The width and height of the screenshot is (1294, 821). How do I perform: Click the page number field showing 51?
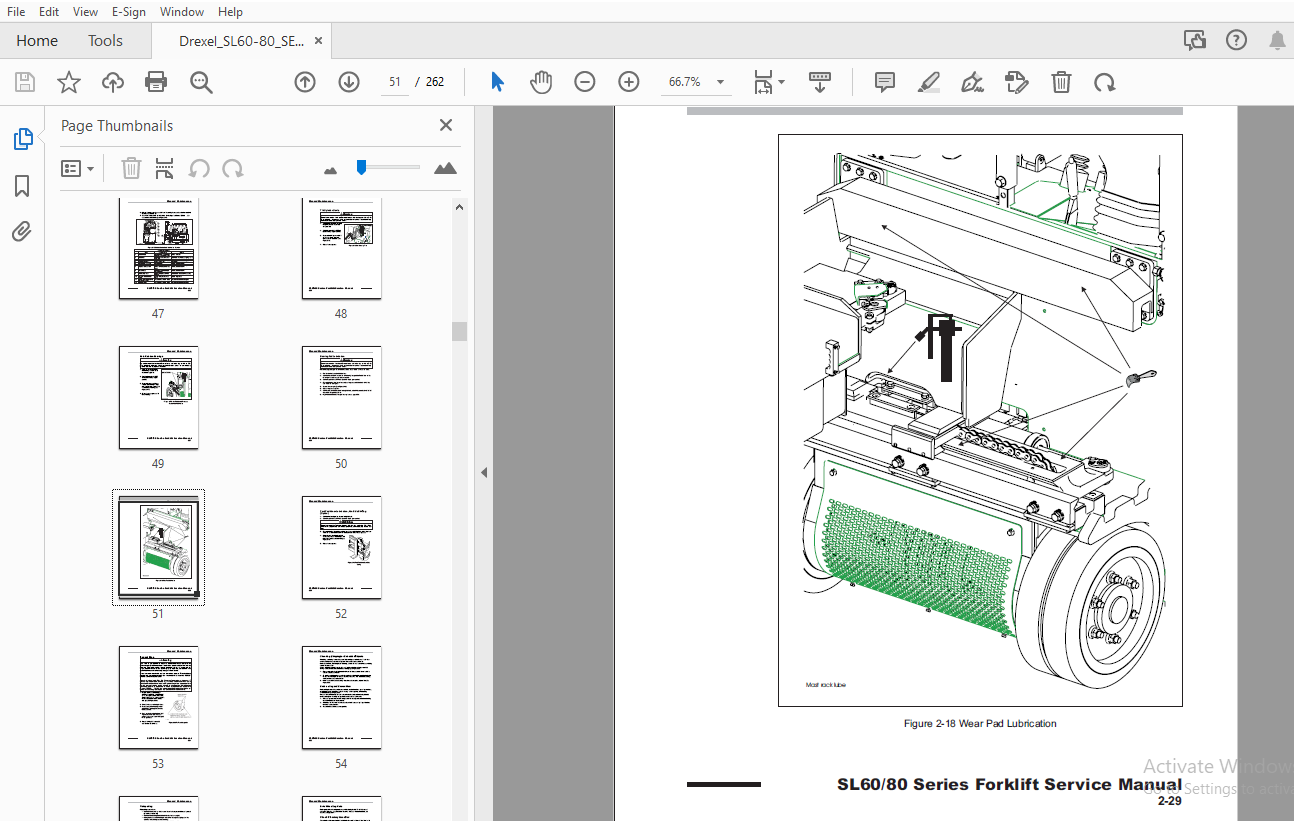395,82
